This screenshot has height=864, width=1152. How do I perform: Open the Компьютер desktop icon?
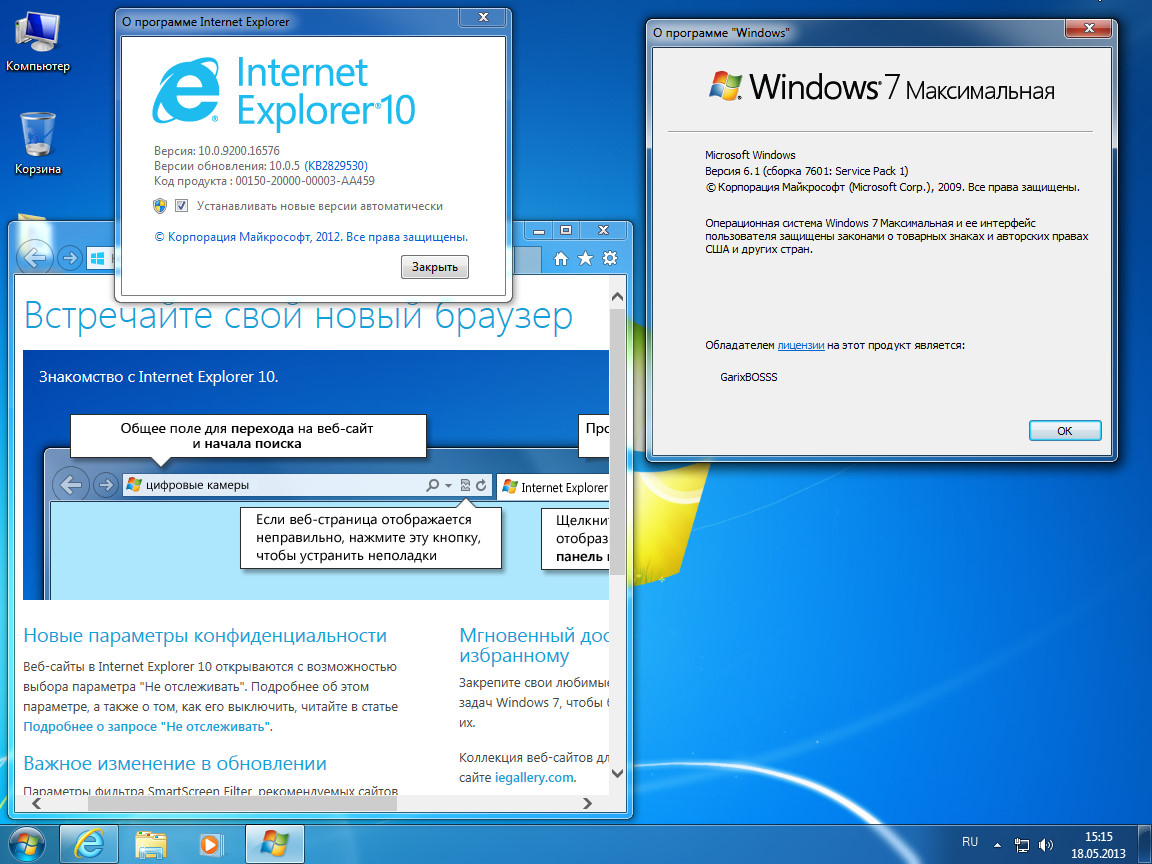[37, 42]
